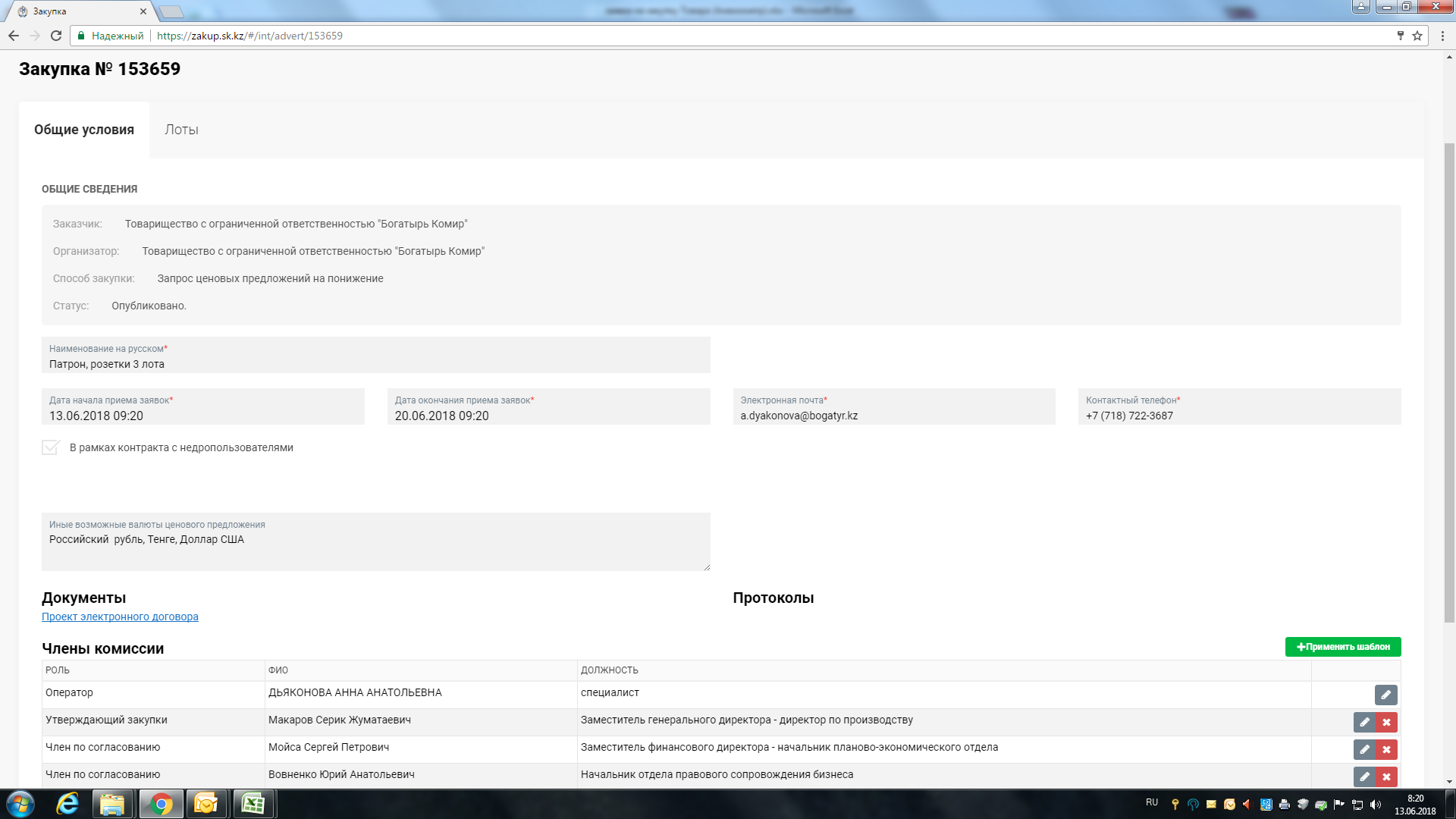Go forward in browser history
Viewport: 1456px width, 819px height.
click(35, 36)
